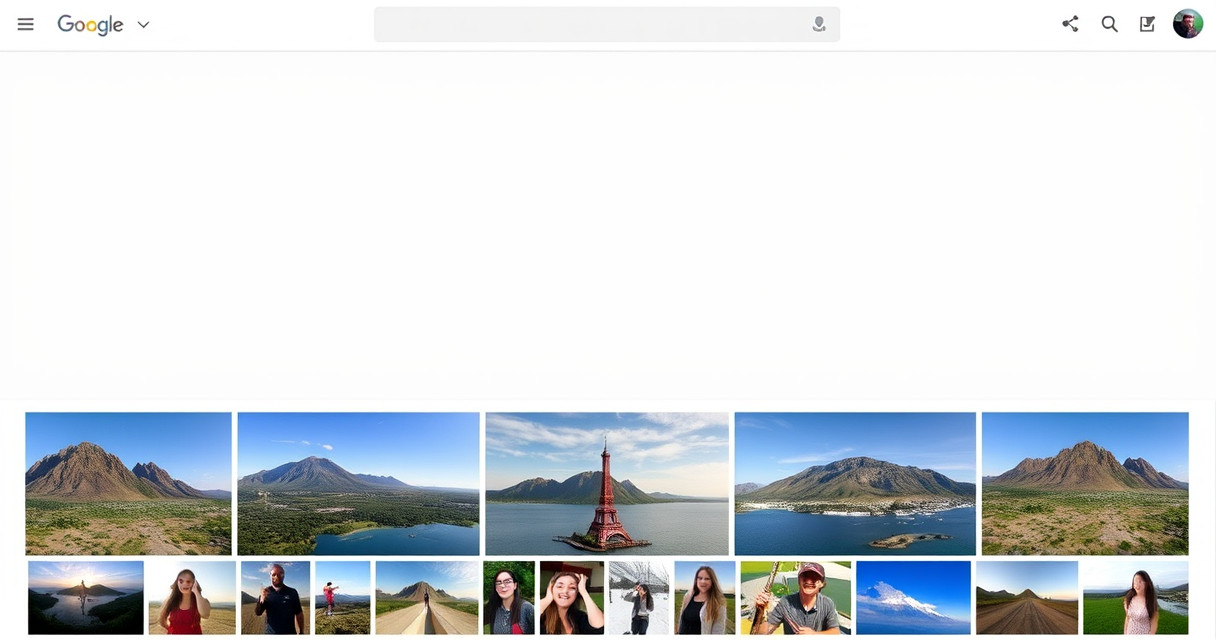Select the mountain with blue lake photo
The width and height of the screenshot is (1216, 640).
coord(358,484)
